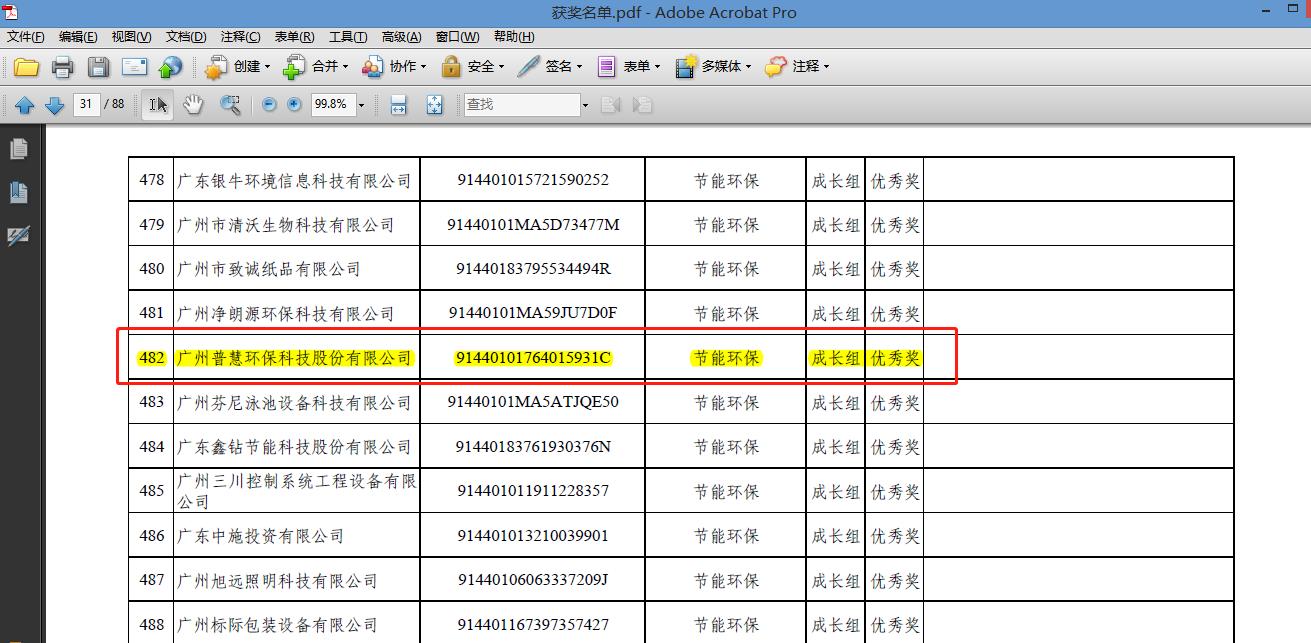Go to next page with down arrow

coord(55,105)
